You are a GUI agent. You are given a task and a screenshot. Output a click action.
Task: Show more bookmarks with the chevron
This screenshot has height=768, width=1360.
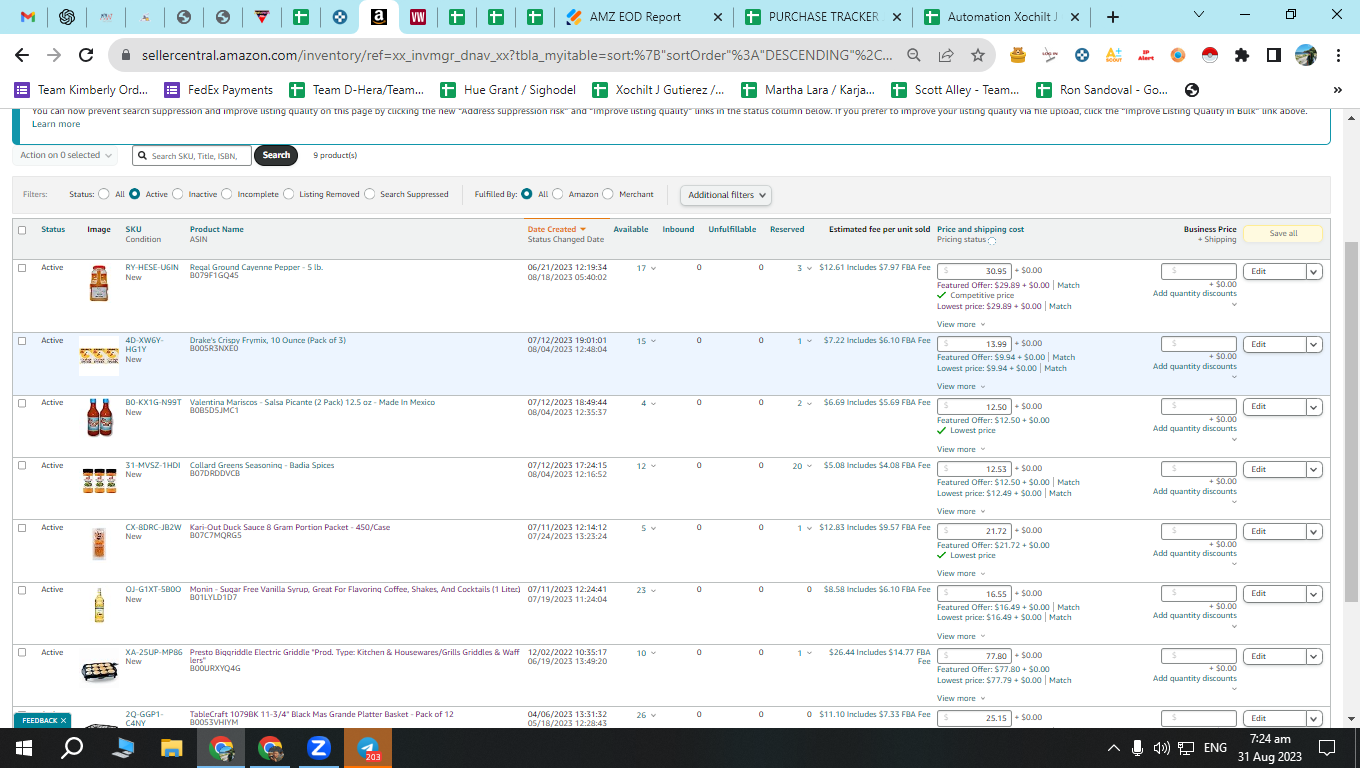[1338, 90]
